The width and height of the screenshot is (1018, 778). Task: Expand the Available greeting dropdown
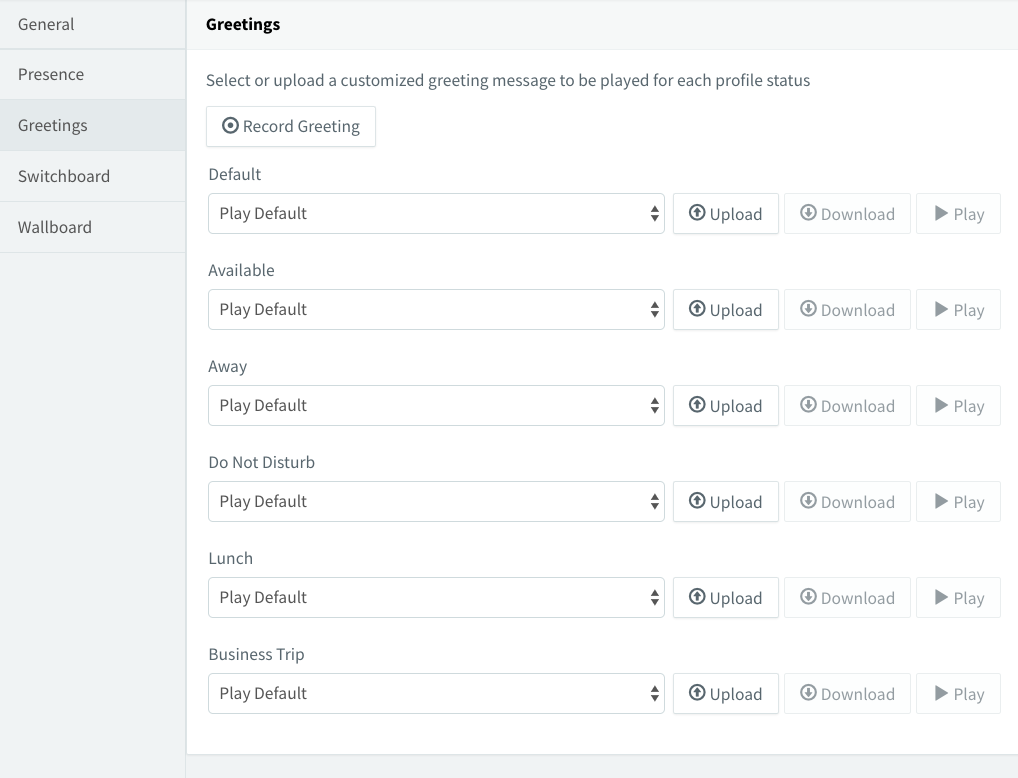click(436, 310)
